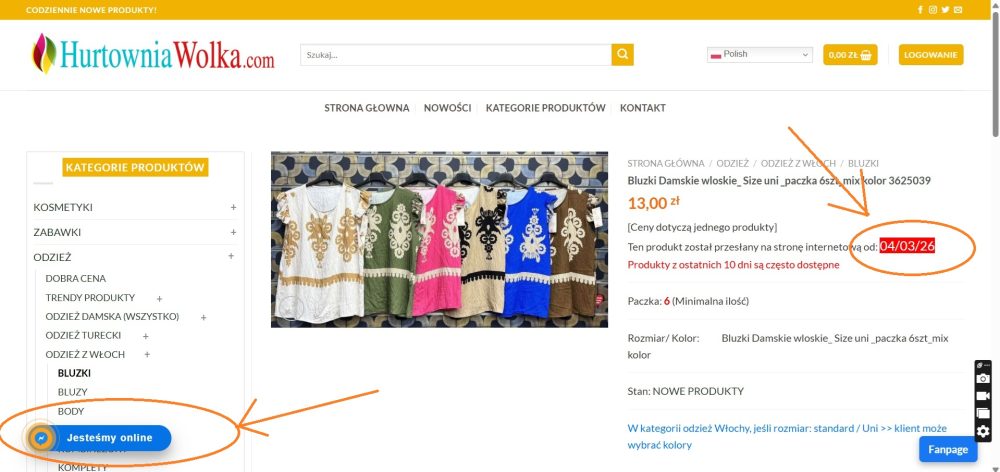
Task: Click the camera screenshot icon in side widget
Action: 983,379
